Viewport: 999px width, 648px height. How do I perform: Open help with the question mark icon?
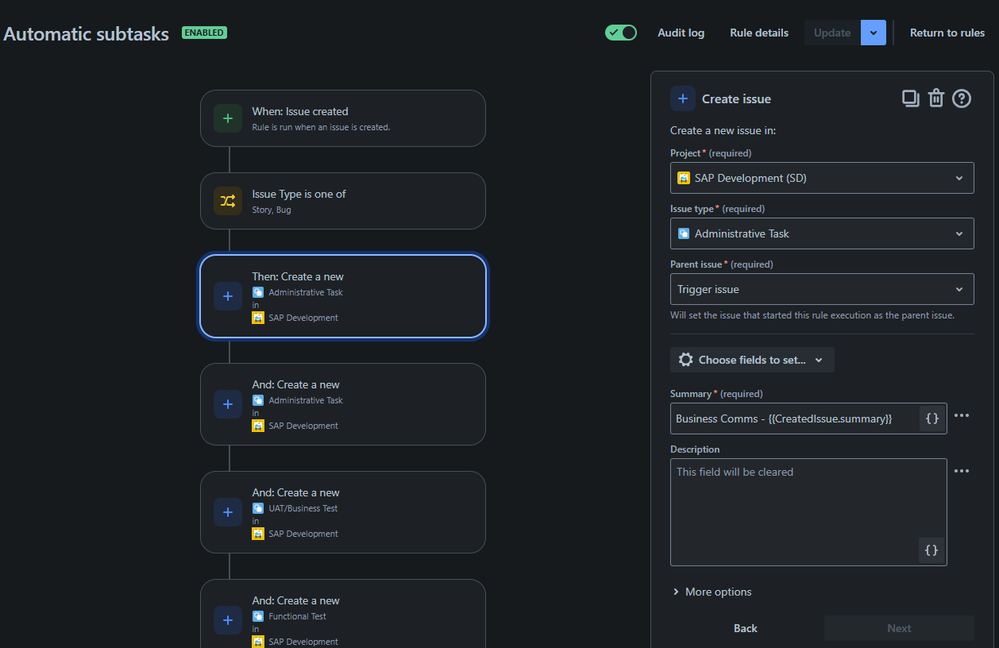pyautogui.click(x=961, y=98)
